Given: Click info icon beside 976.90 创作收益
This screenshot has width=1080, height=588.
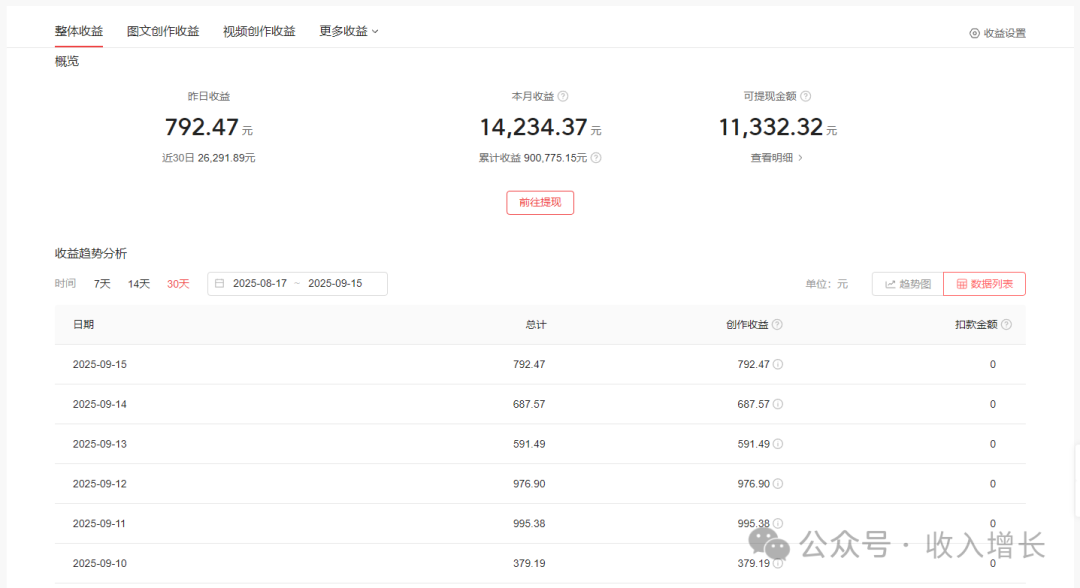Looking at the screenshot, I should point(778,484).
